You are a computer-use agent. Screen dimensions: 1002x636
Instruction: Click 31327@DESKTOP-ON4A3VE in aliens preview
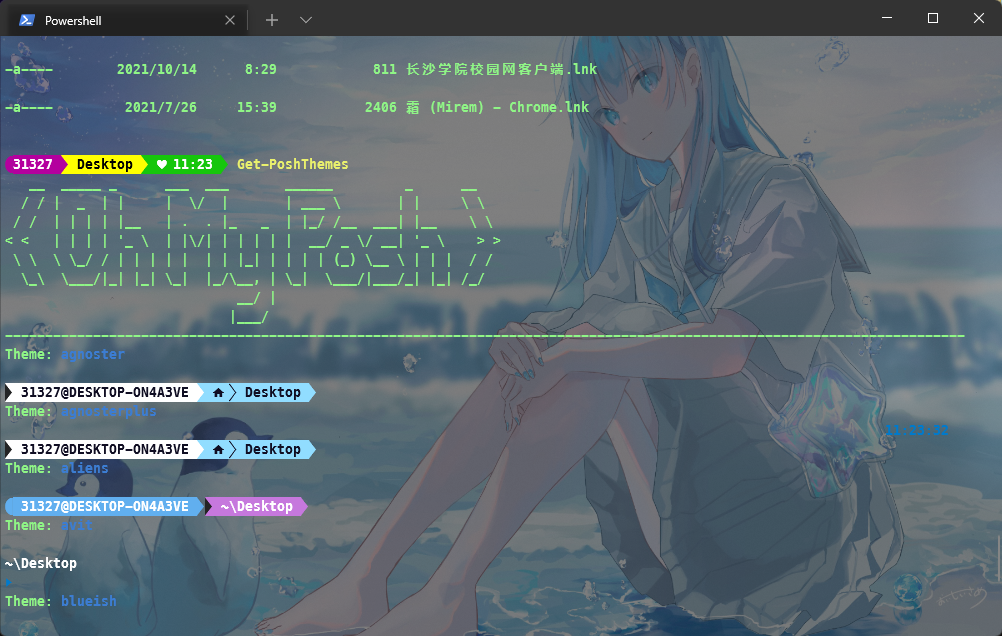point(104,506)
